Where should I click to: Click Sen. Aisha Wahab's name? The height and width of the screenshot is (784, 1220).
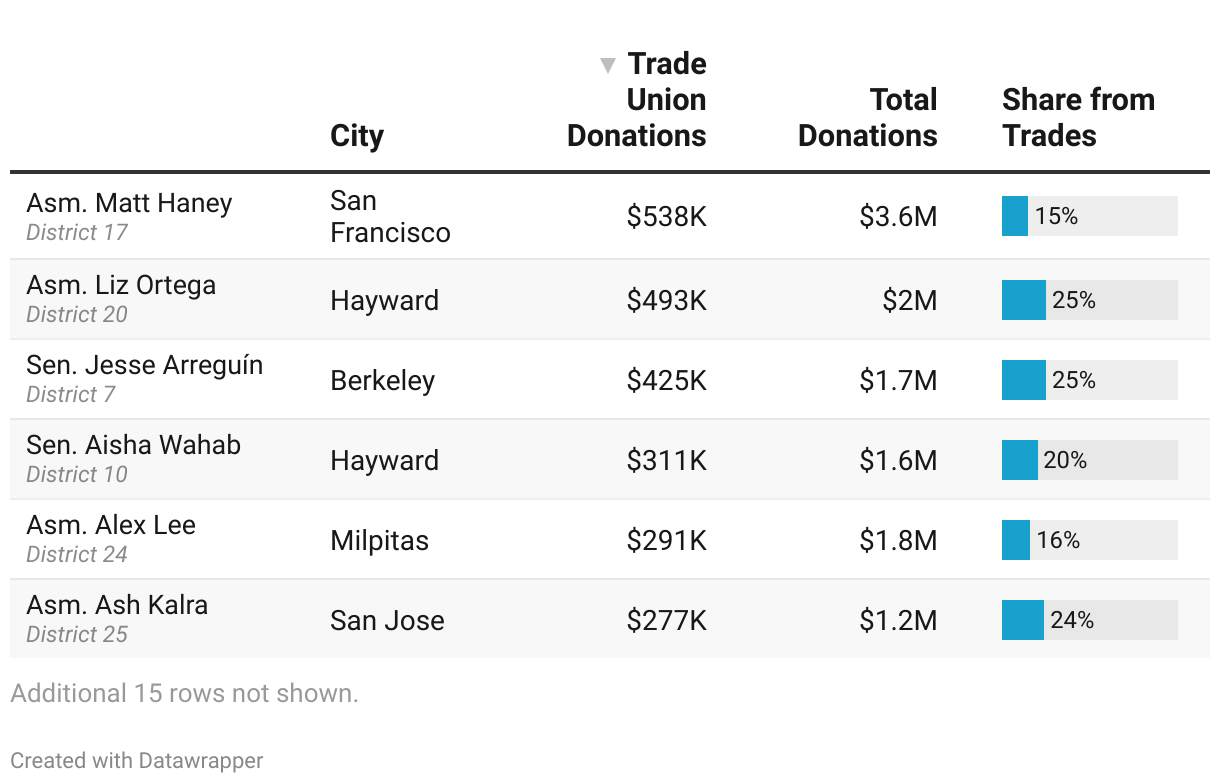coord(133,445)
